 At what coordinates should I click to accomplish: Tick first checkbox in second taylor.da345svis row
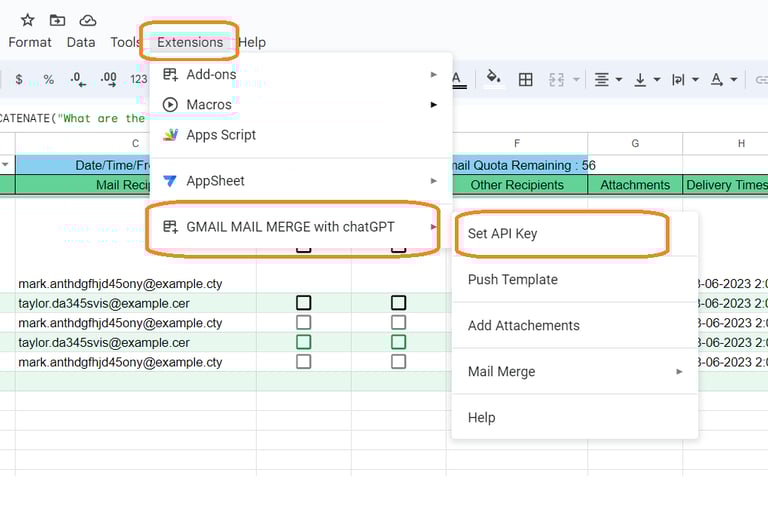304,342
